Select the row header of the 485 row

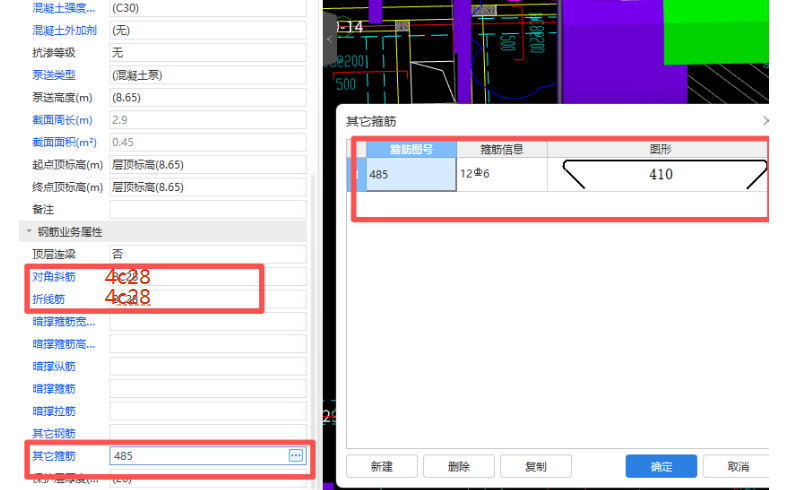357,175
